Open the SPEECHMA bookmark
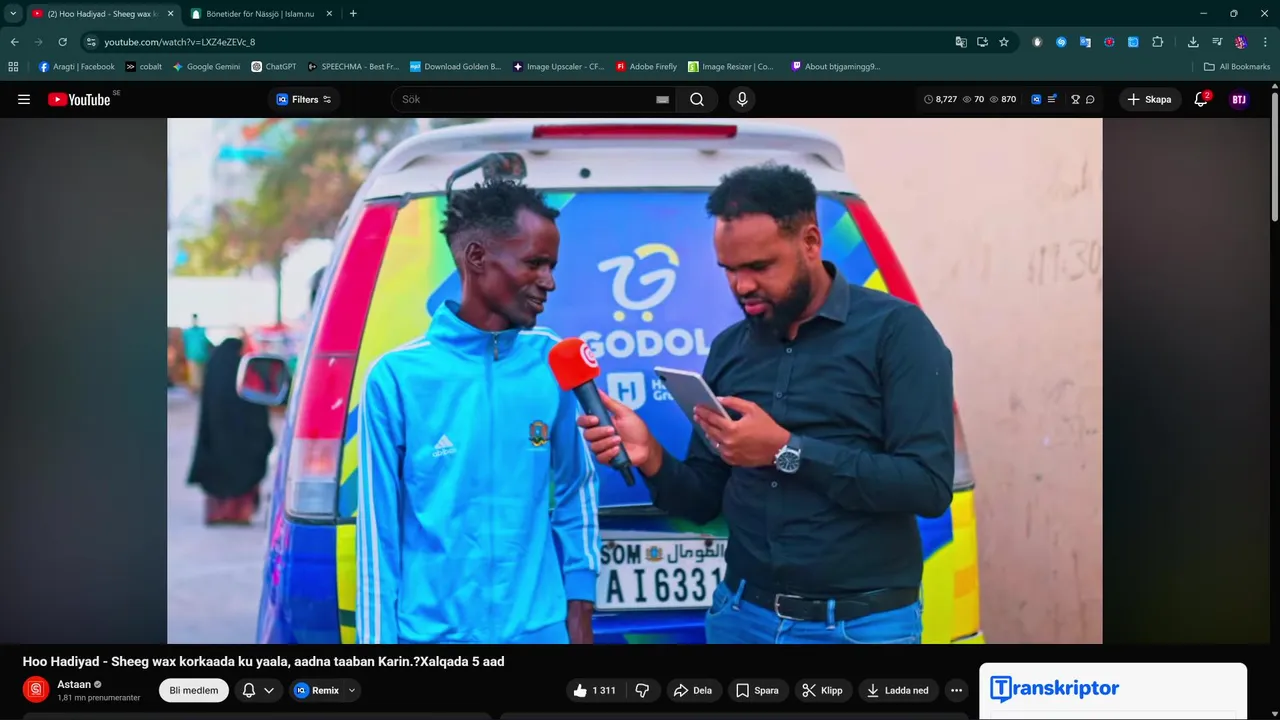Image resolution: width=1280 pixels, height=720 pixels. [x=353, y=67]
